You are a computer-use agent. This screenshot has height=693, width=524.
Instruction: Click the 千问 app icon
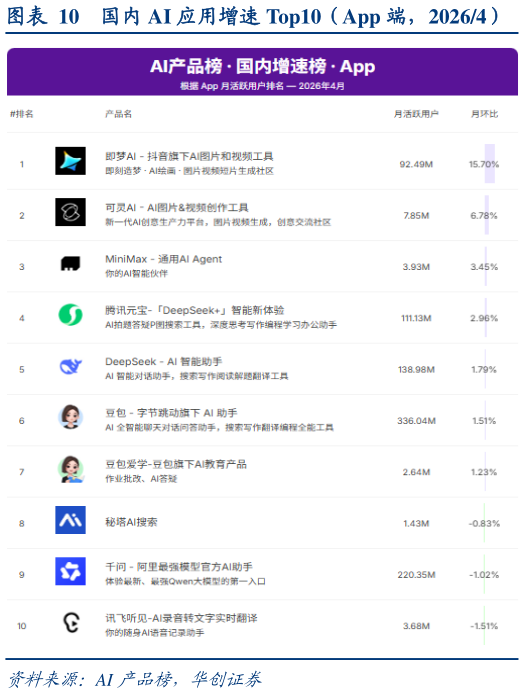point(70,571)
